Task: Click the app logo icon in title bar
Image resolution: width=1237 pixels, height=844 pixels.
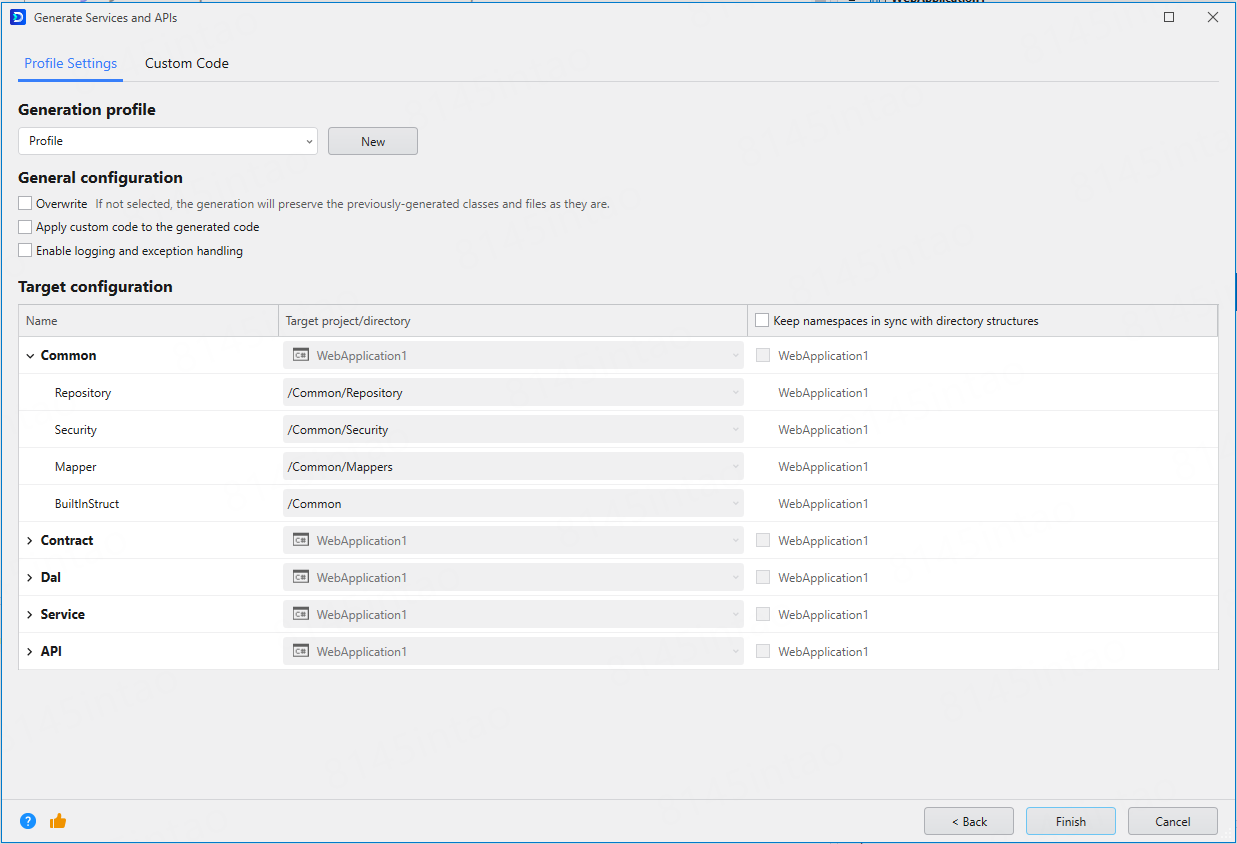Action: pos(17,17)
